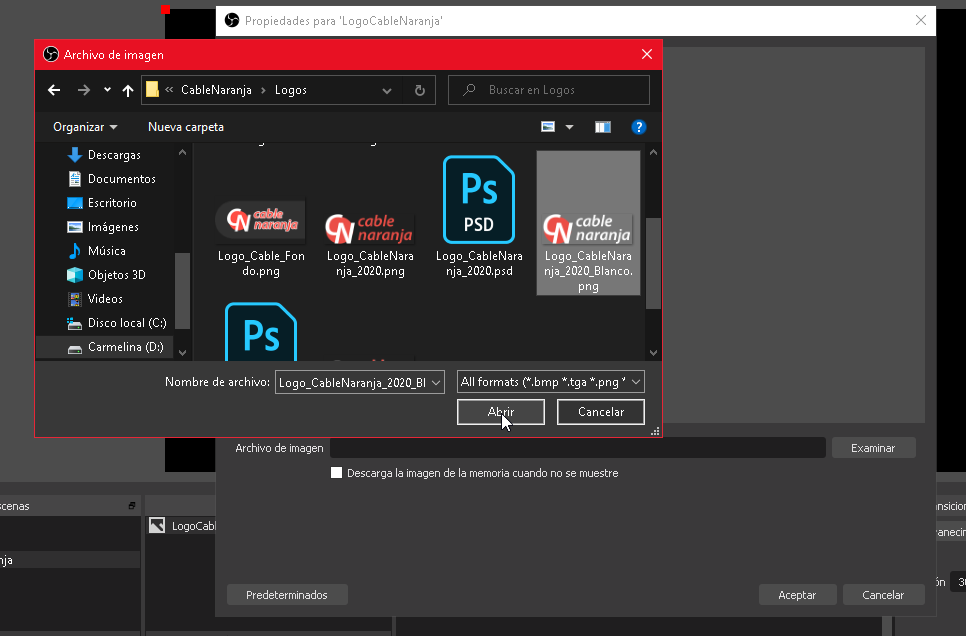Open the Organizar menu
Screen dimensions: 966x636
click(x=85, y=127)
